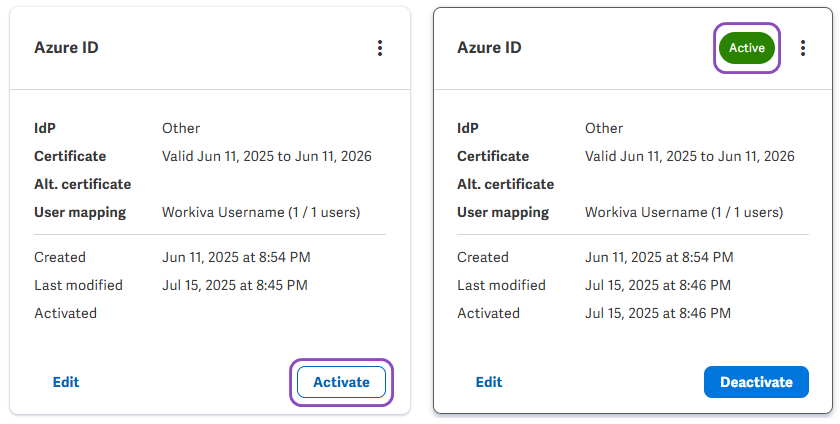Click the Last modified 8:45 PM timestamp
The height and width of the screenshot is (424, 840).
coord(234,285)
